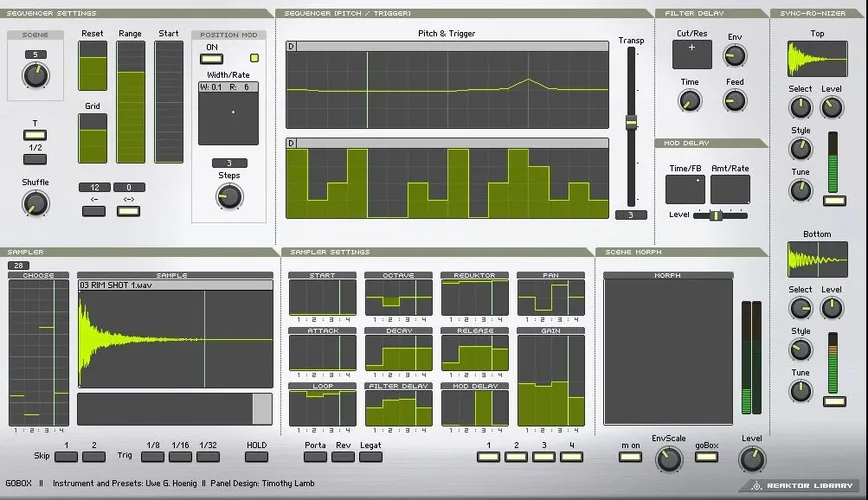Click the Bottom Style knob
Viewport: 868px width, 500px height.
coord(800,350)
